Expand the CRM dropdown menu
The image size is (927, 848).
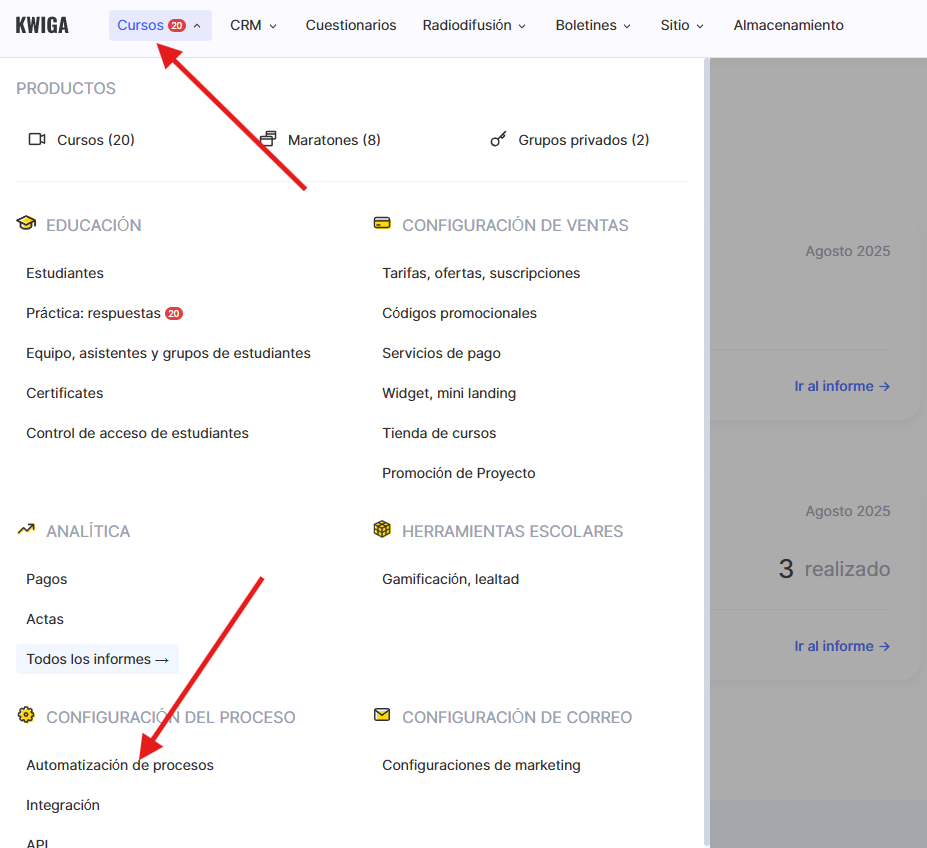pos(253,25)
